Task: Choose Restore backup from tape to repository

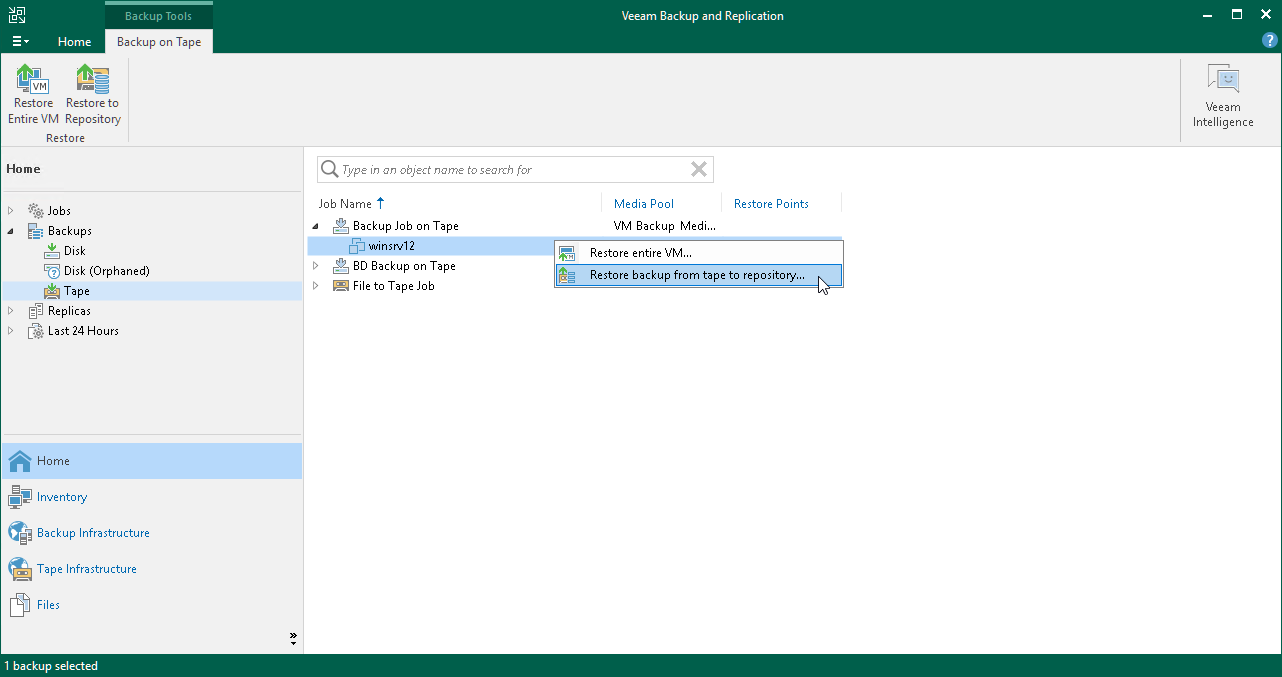Action: pyautogui.click(x=697, y=274)
